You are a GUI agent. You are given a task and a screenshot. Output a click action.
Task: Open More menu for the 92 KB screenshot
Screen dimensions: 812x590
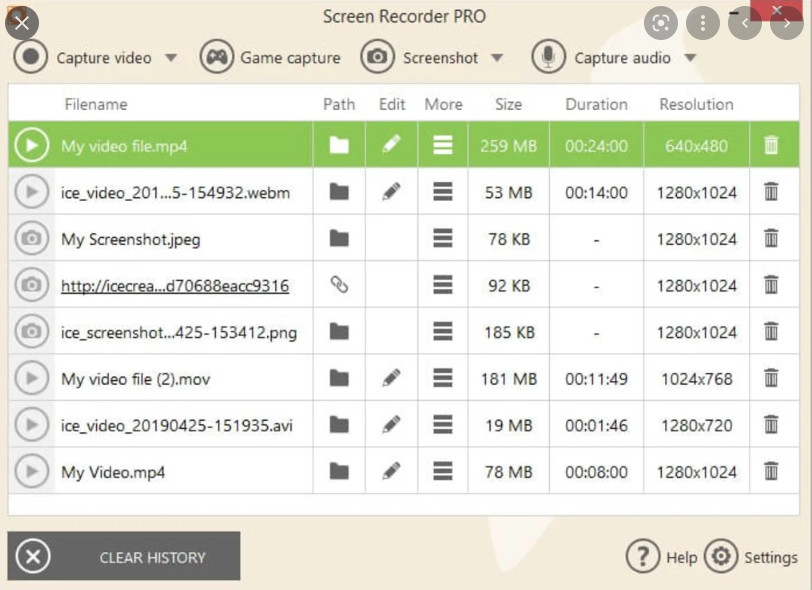[x=443, y=285]
